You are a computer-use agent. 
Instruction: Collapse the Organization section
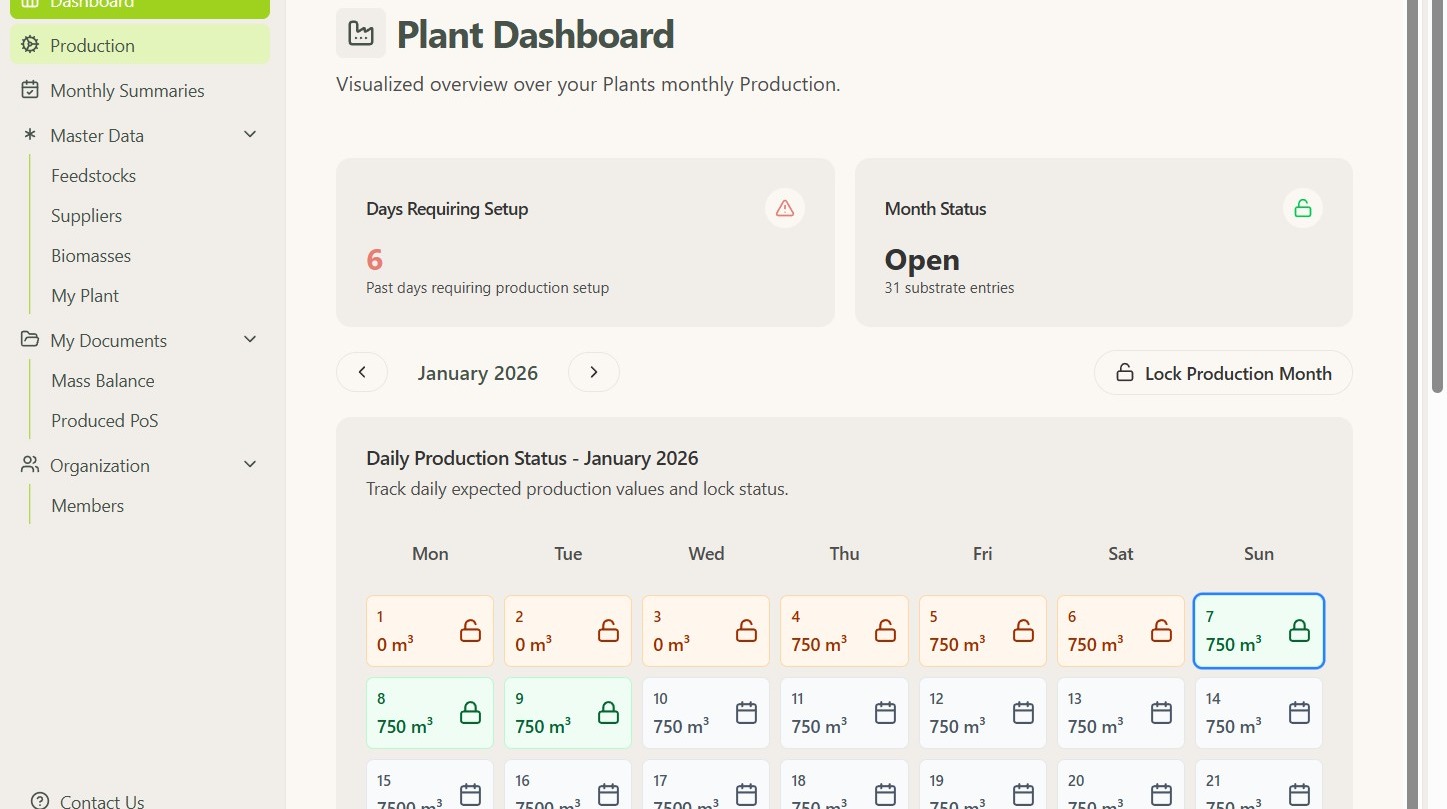250,465
